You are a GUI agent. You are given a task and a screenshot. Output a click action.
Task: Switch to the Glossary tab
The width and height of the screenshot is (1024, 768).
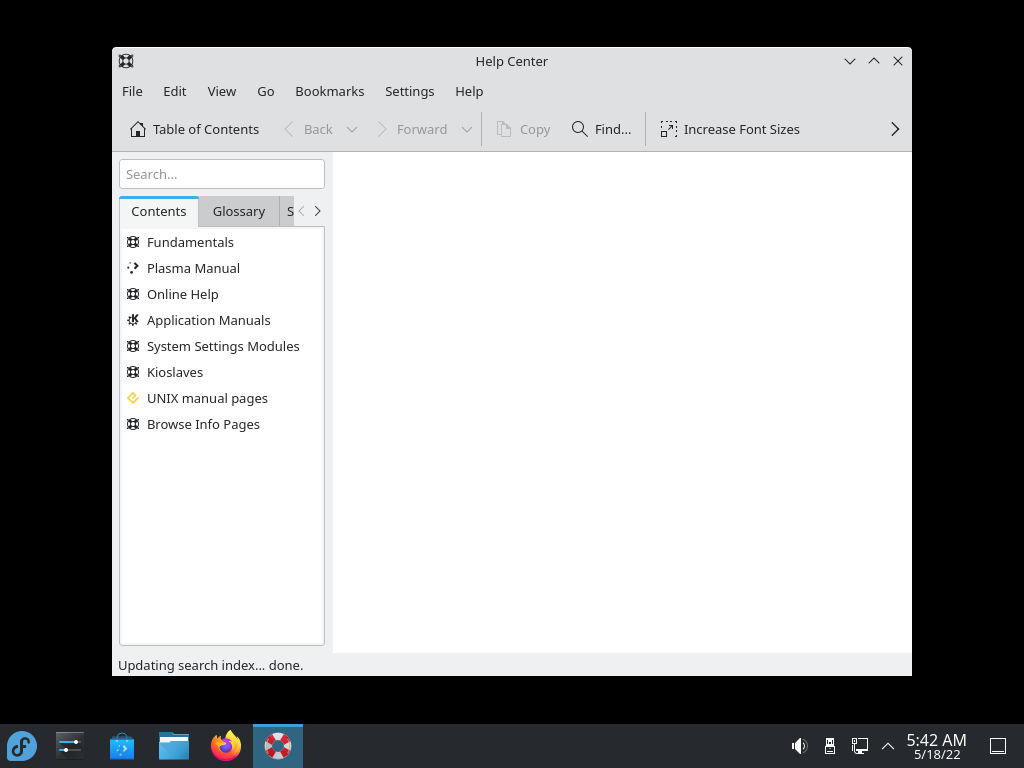pyautogui.click(x=238, y=212)
